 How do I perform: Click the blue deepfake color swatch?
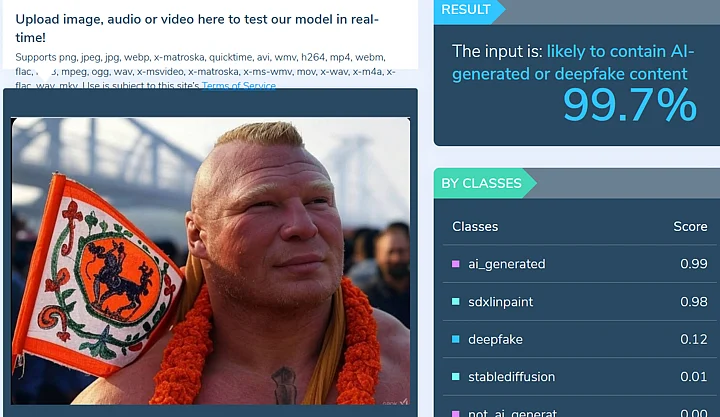coord(456,339)
